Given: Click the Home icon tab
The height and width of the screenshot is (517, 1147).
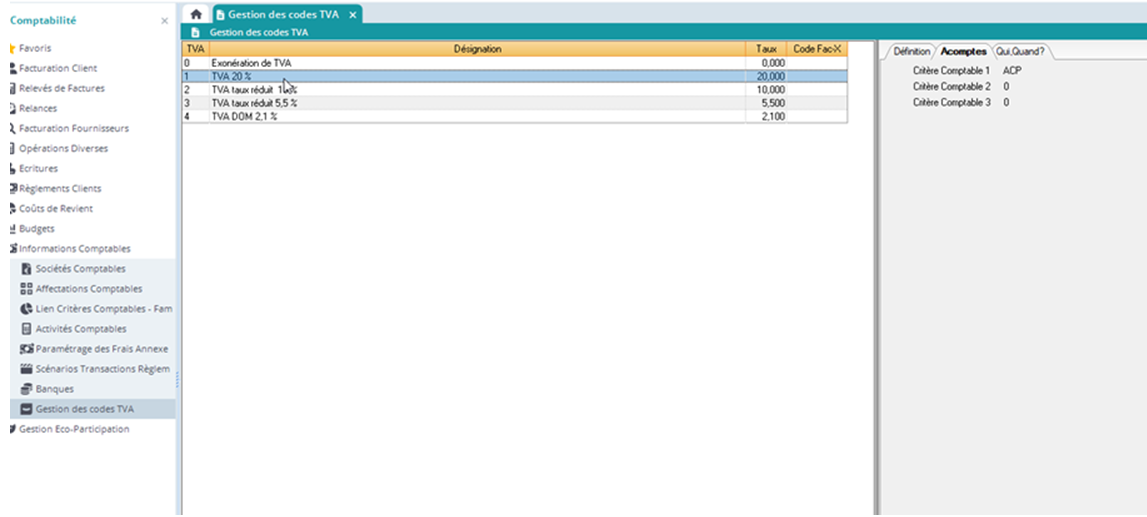Looking at the screenshot, I should 196,15.
